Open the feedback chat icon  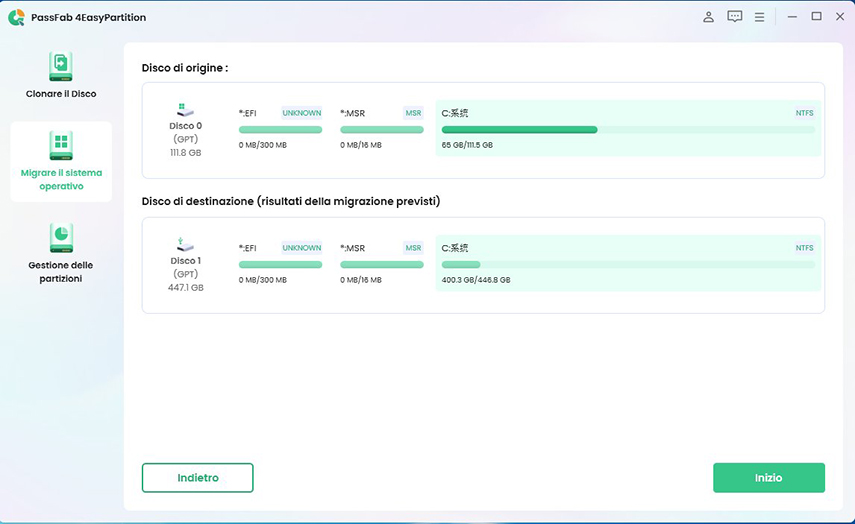(734, 17)
